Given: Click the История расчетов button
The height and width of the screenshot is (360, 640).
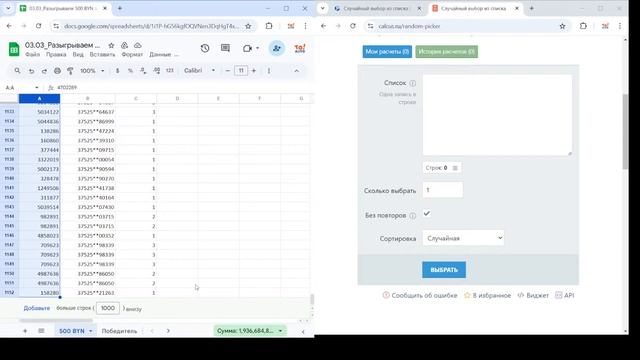Looking at the screenshot, I should 447,52.
